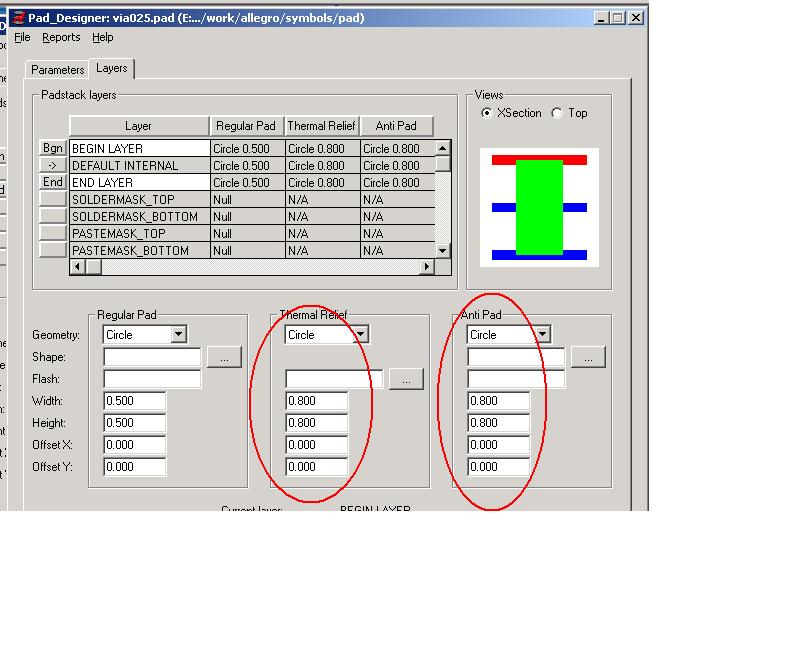This screenshot has width=788, height=670.
Task: Click the Thermal Relief column header
Action: (x=322, y=126)
